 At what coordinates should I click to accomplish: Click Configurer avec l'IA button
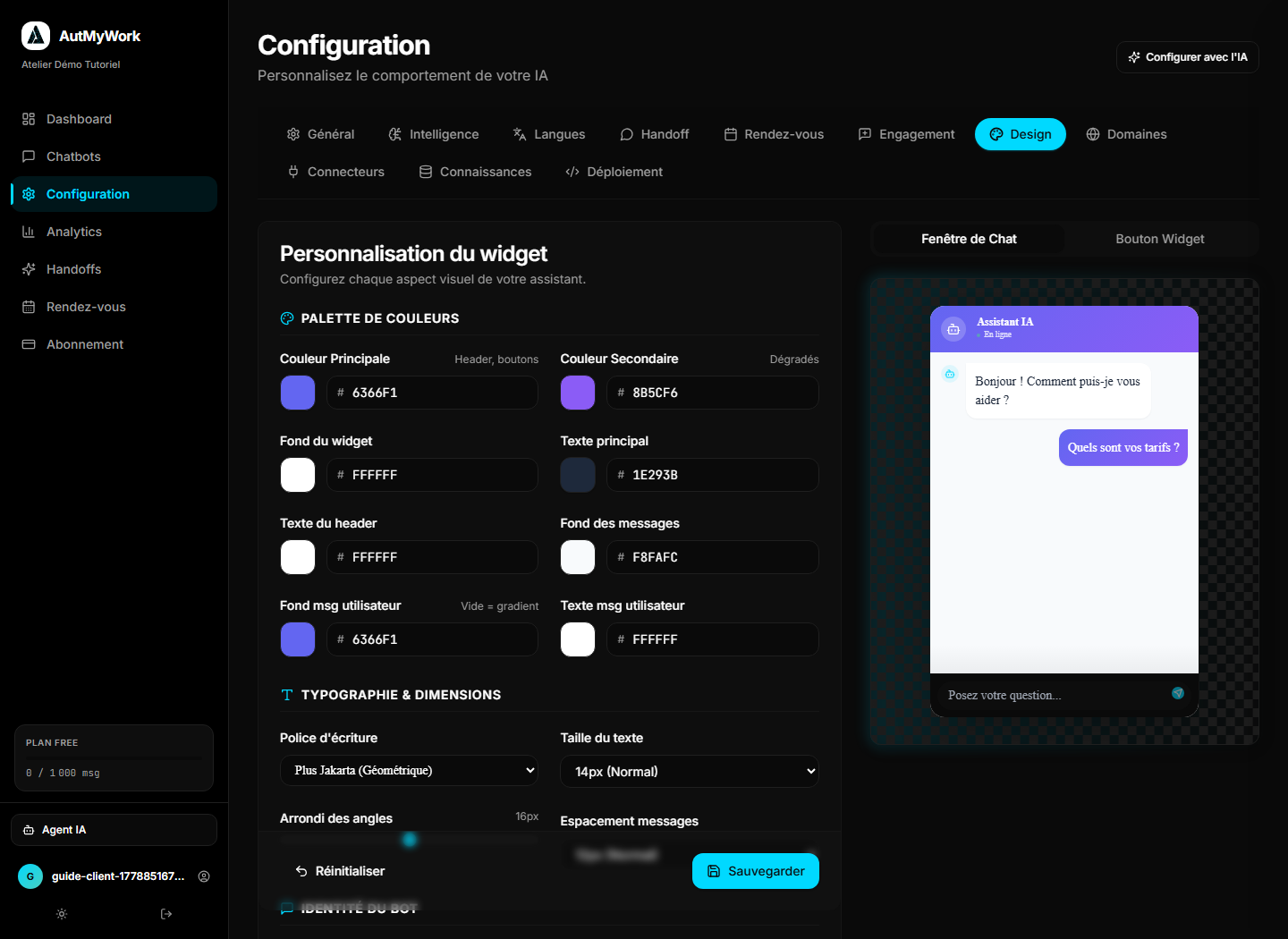1188,57
